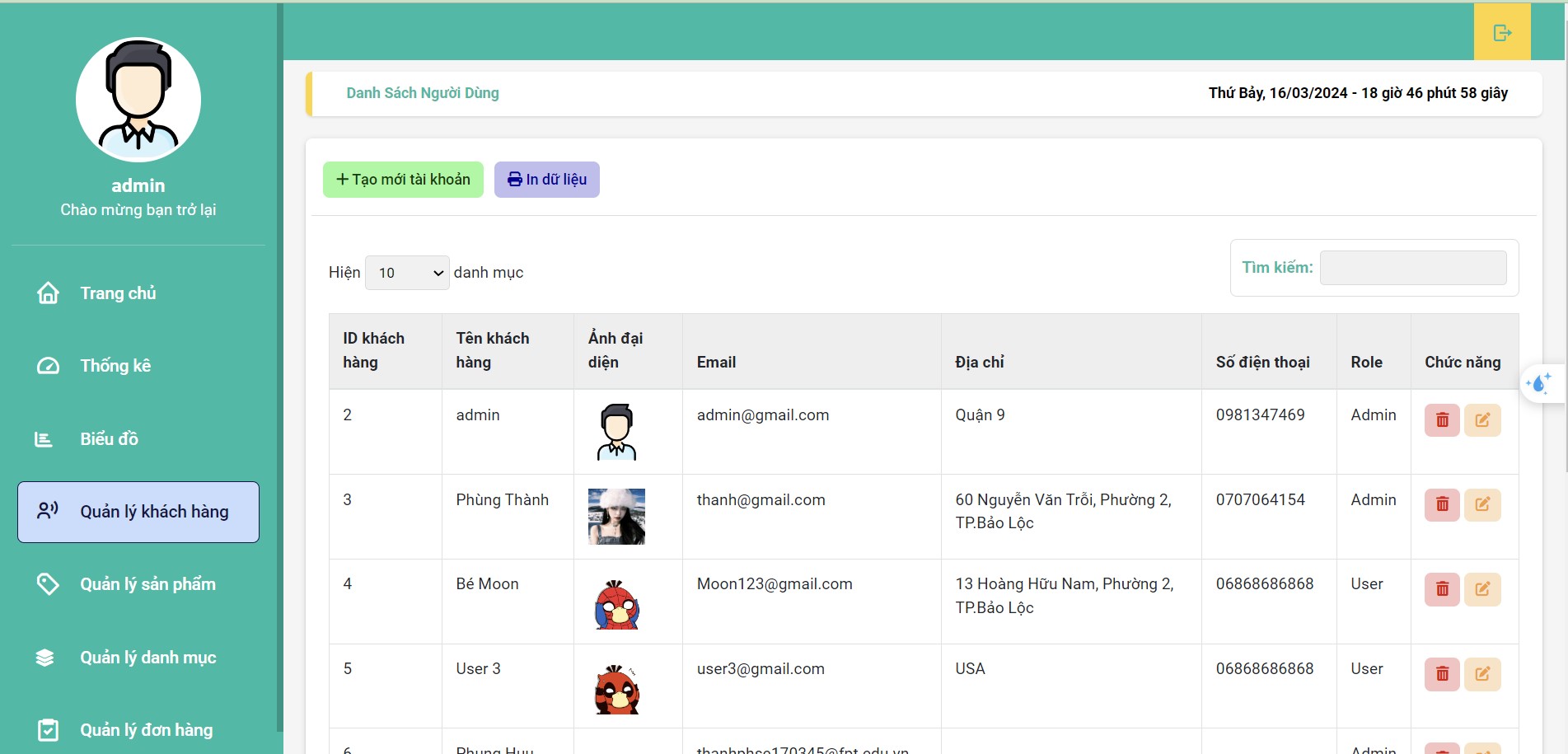Sort by Role column header
1568x754 pixels.
(x=1374, y=351)
